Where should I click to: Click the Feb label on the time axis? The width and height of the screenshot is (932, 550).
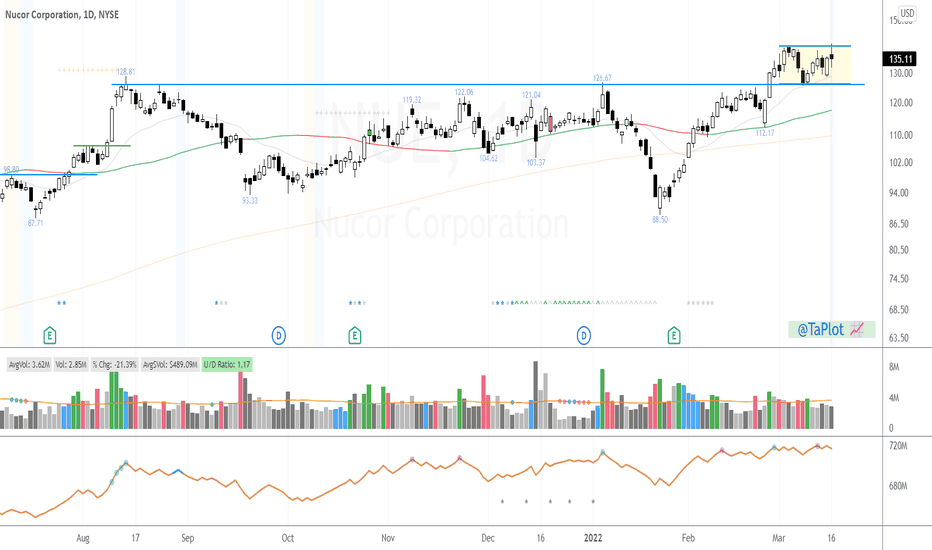(x=688, y=538)
